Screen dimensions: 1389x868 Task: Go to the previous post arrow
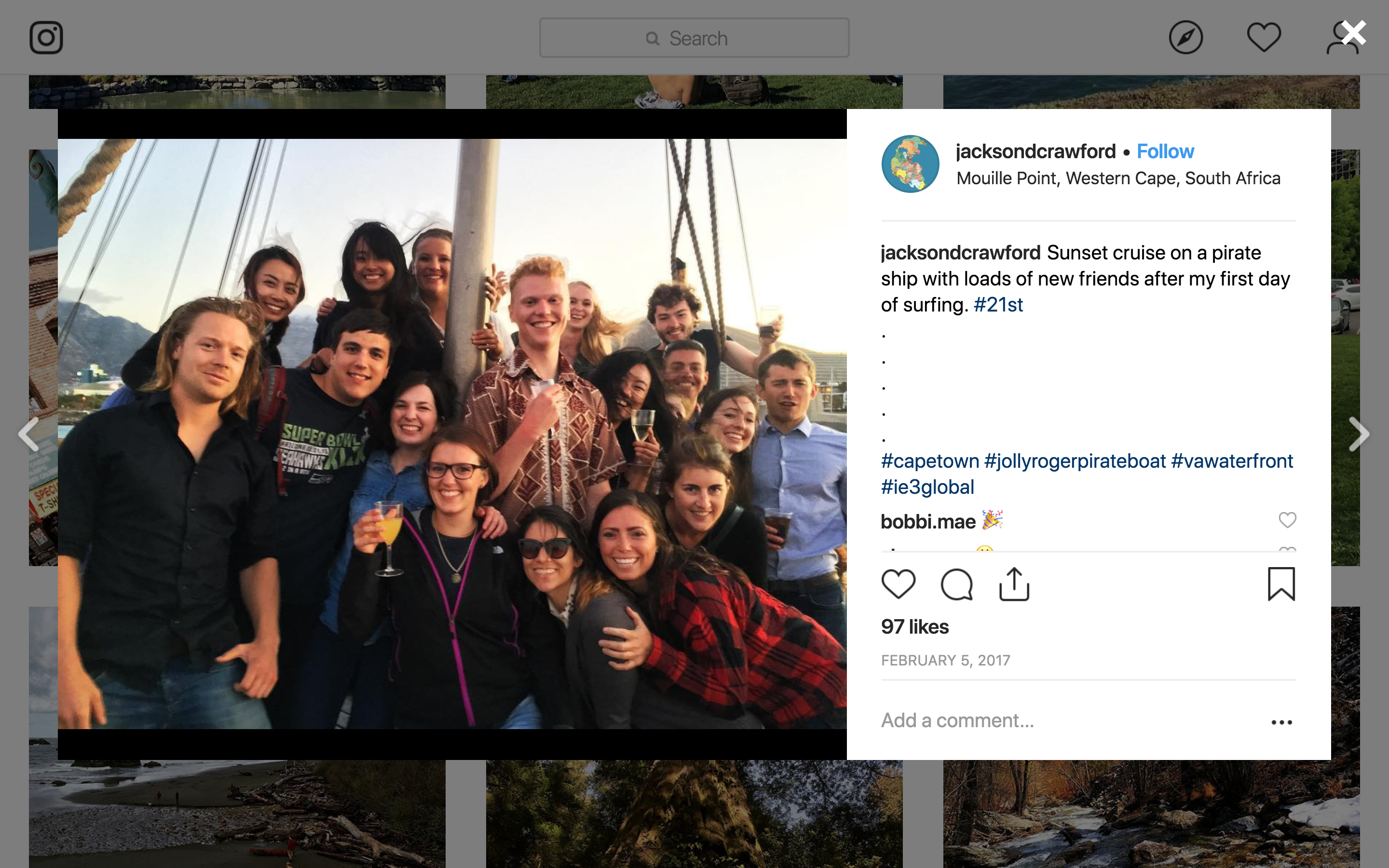[29, 434]
